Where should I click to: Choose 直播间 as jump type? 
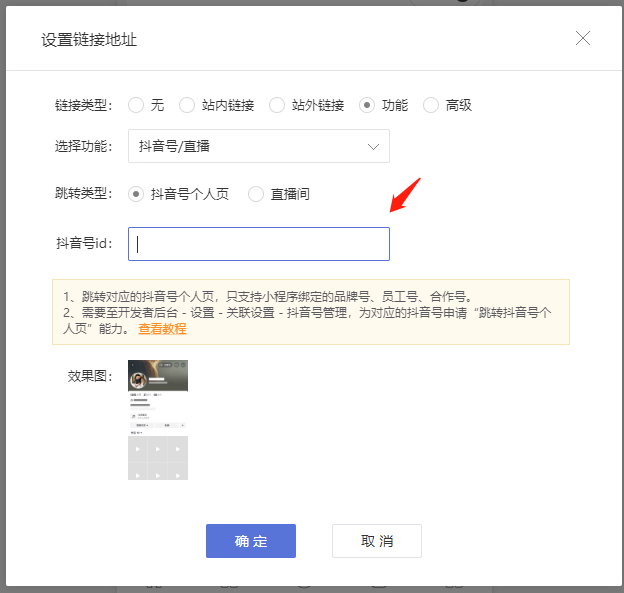click(x=256, y=194)
